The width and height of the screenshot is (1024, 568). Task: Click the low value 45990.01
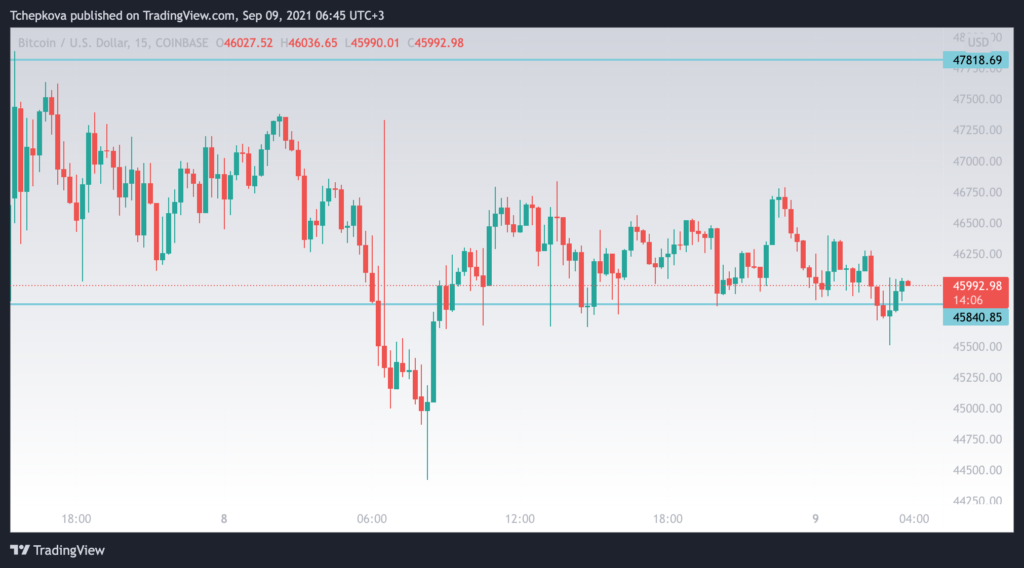tap(375, 43)
